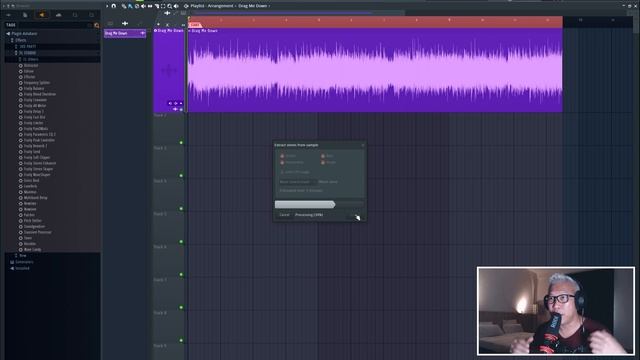Open Vocodex effect plugin entry
This screenshot has height=360, width=640.
(29, 244)
